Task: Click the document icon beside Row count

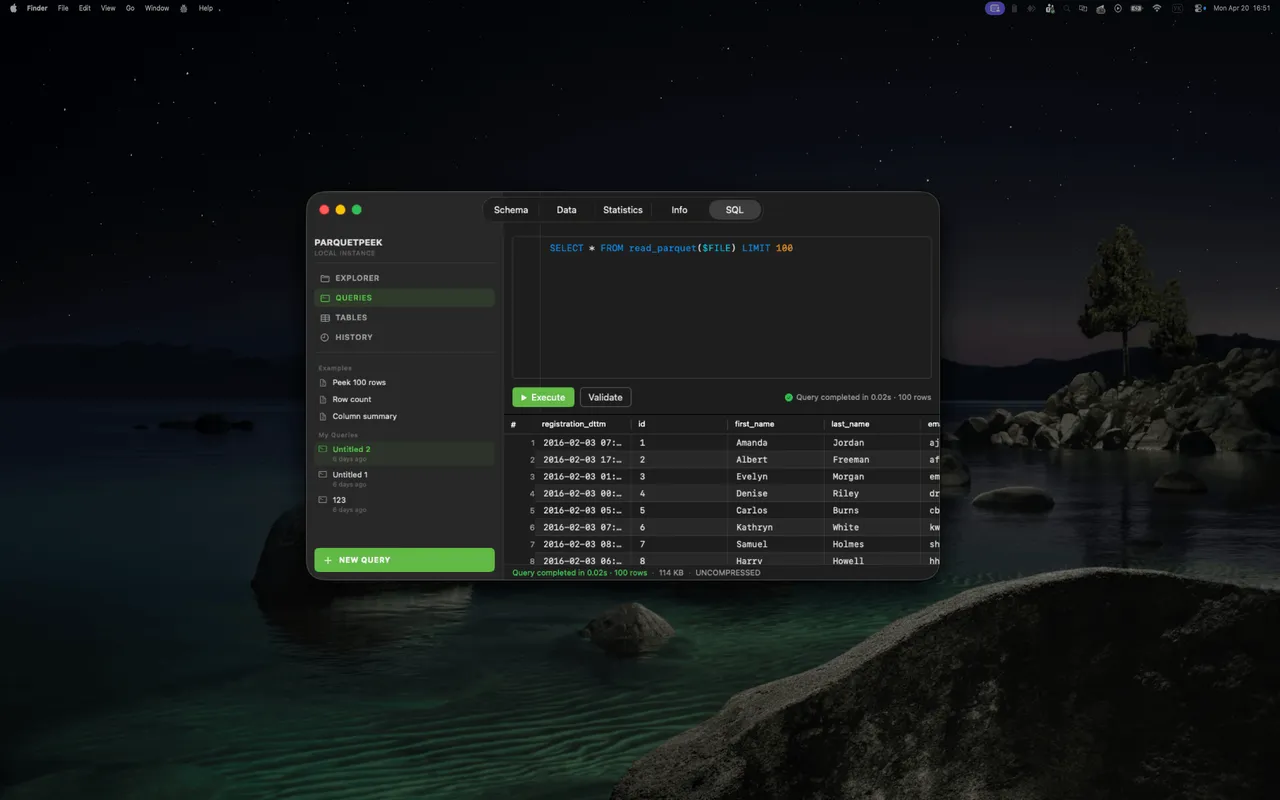Action: coord(323,400)
